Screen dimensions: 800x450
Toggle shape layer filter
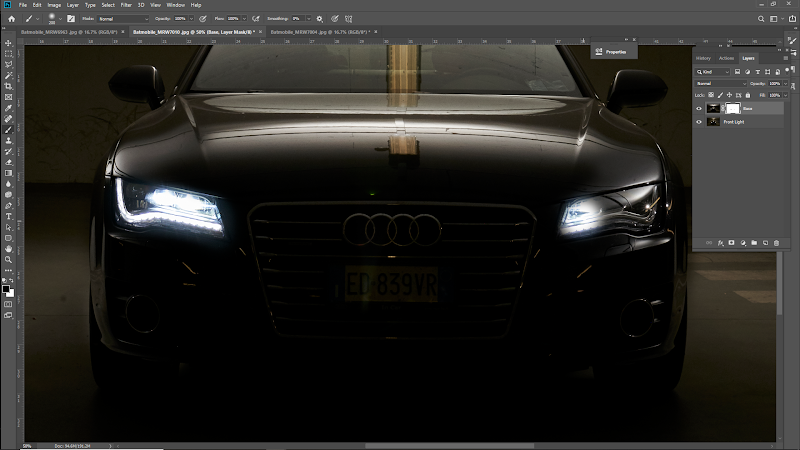(x=767, y=72)
